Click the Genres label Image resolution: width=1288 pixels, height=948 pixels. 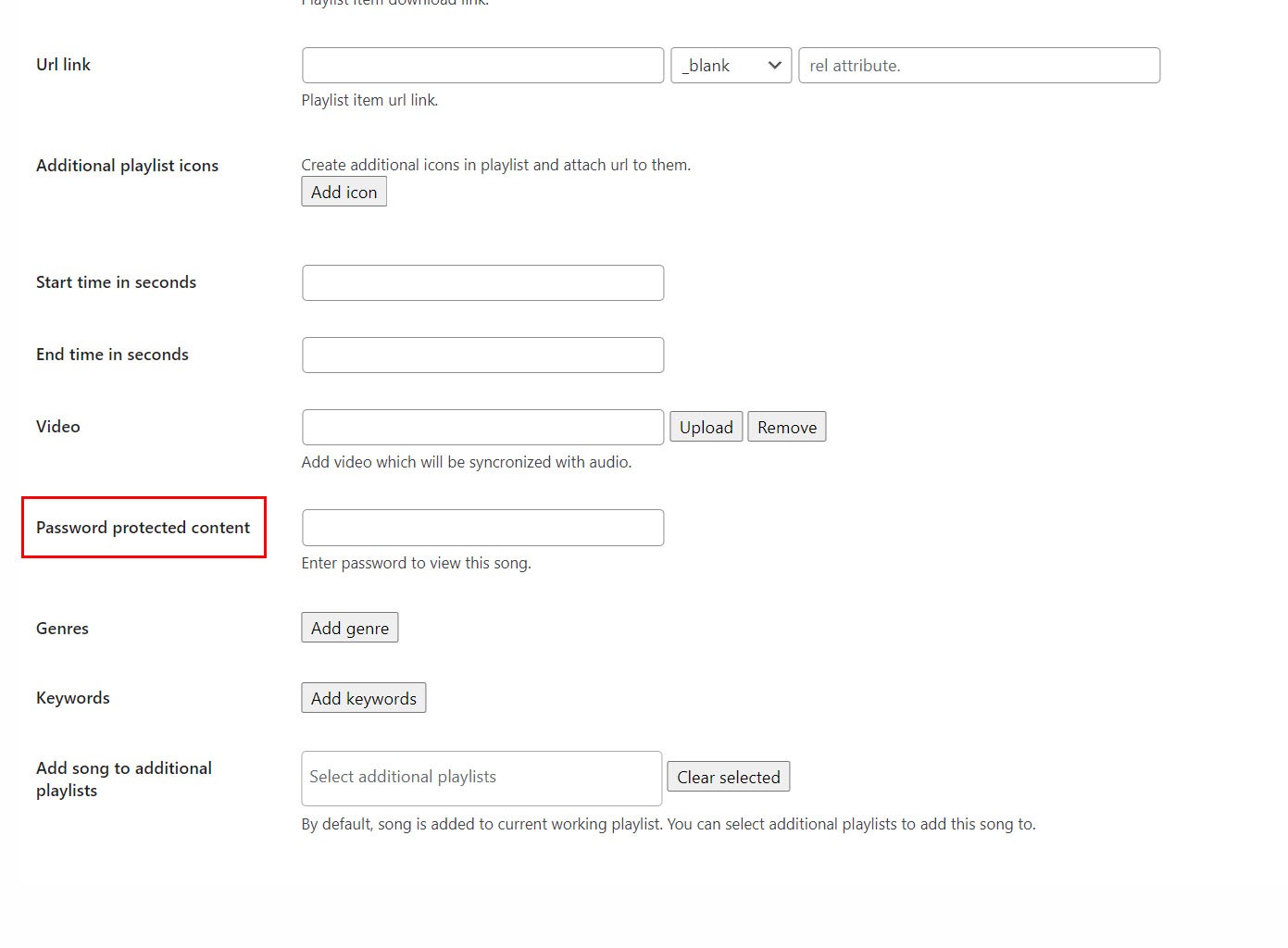tap(63, 629)
